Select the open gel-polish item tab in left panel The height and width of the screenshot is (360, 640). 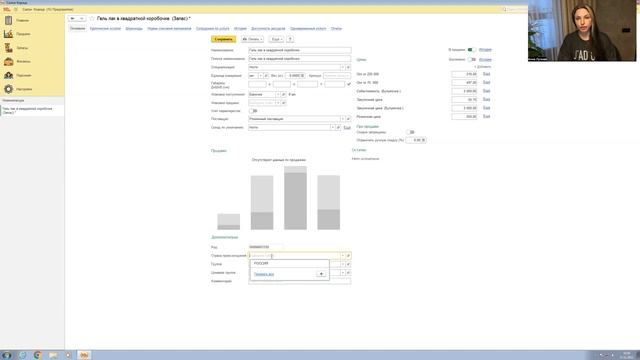(32, 110)
